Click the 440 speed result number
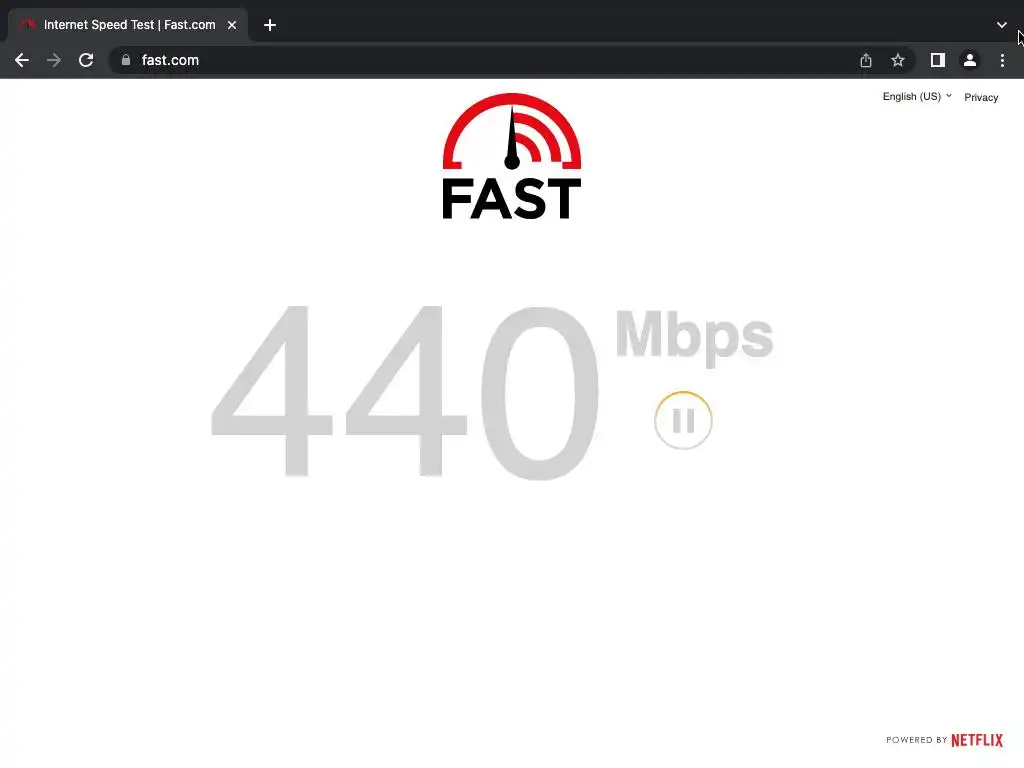This screenshot has height=768, width=1024. (405, 392)
